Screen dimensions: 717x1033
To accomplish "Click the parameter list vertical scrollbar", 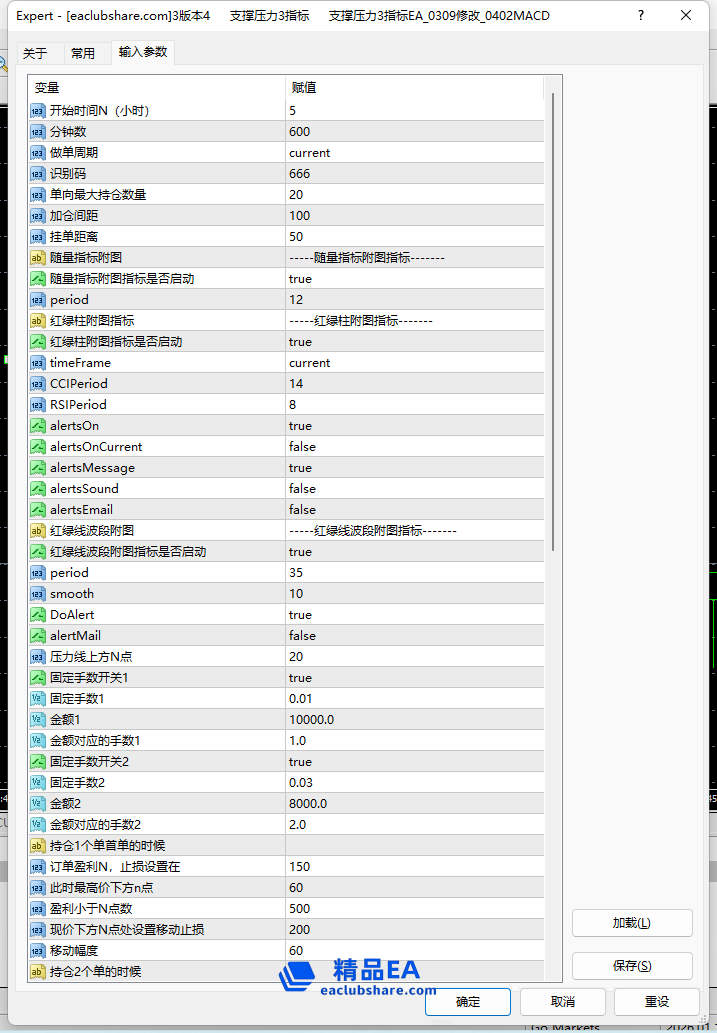I will [553, 323].
